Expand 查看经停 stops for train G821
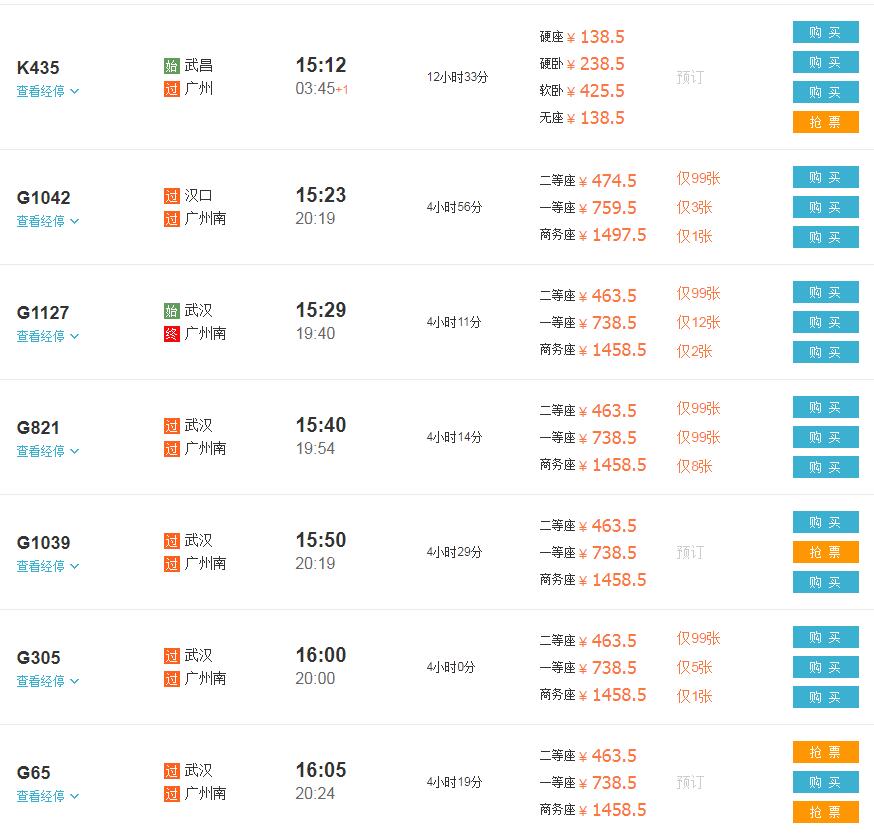874x836 pixels. [x=47, y=451]
